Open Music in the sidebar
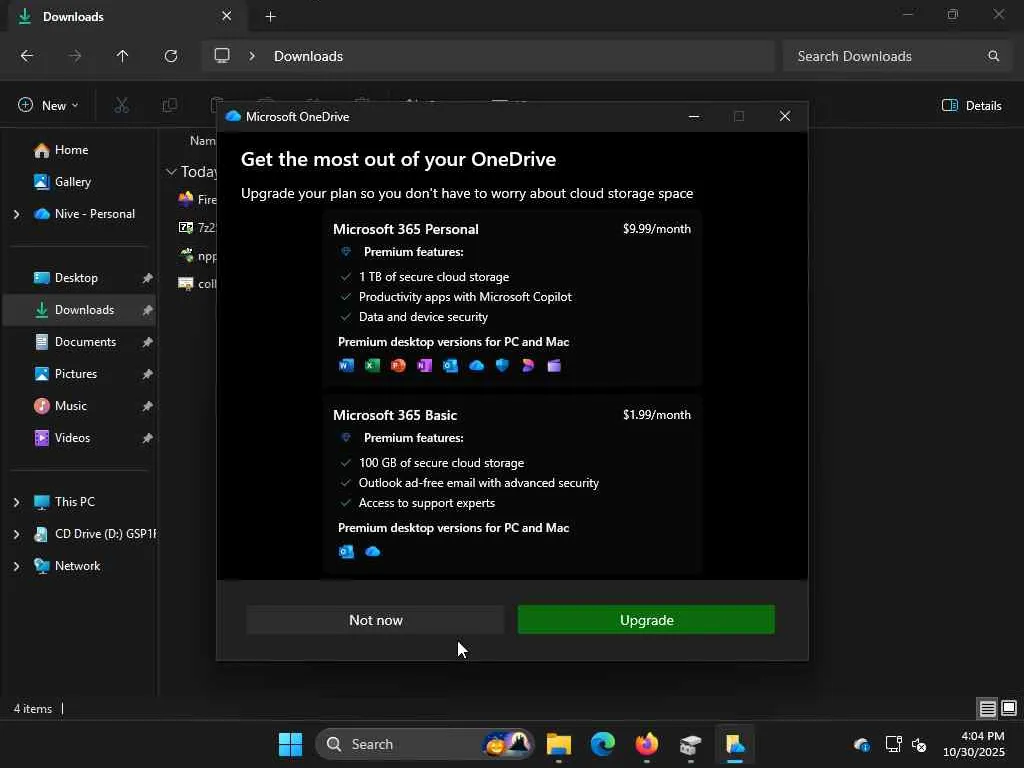 [x=71, y=406]
